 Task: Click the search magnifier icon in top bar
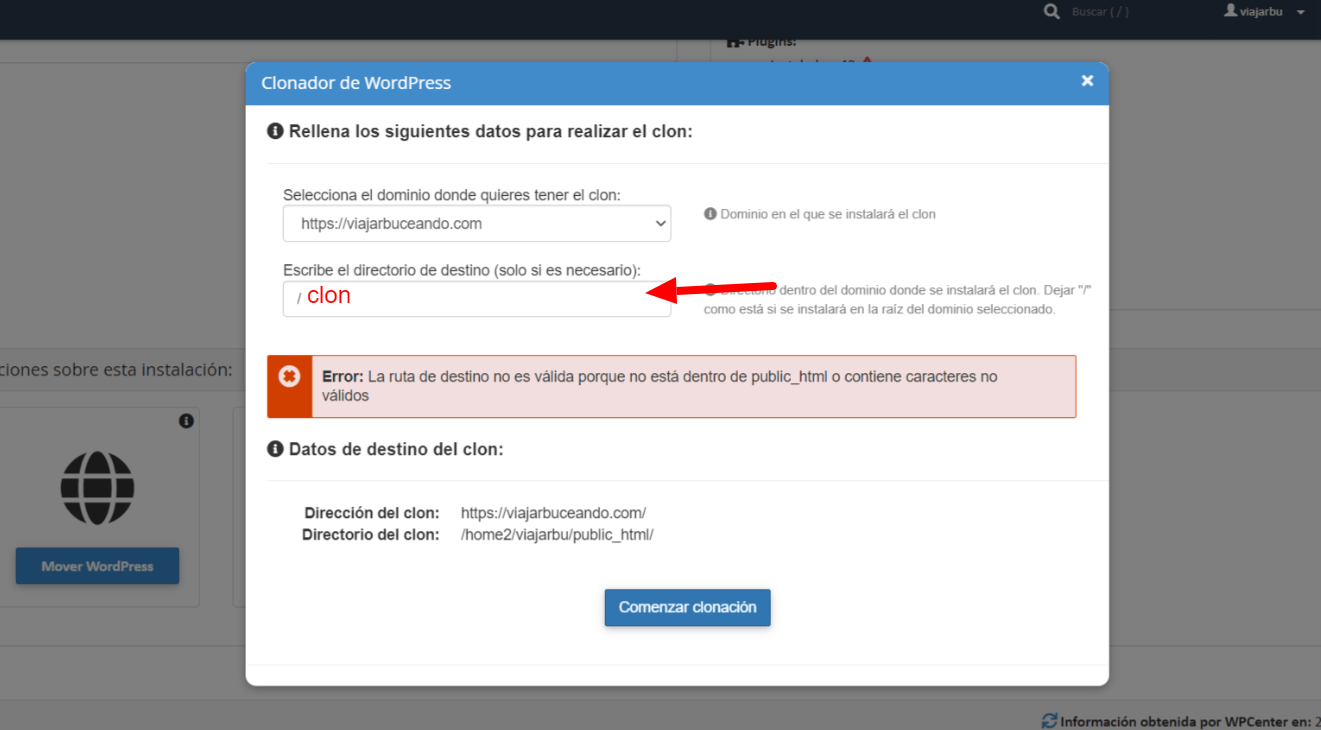coord(1051,12)
